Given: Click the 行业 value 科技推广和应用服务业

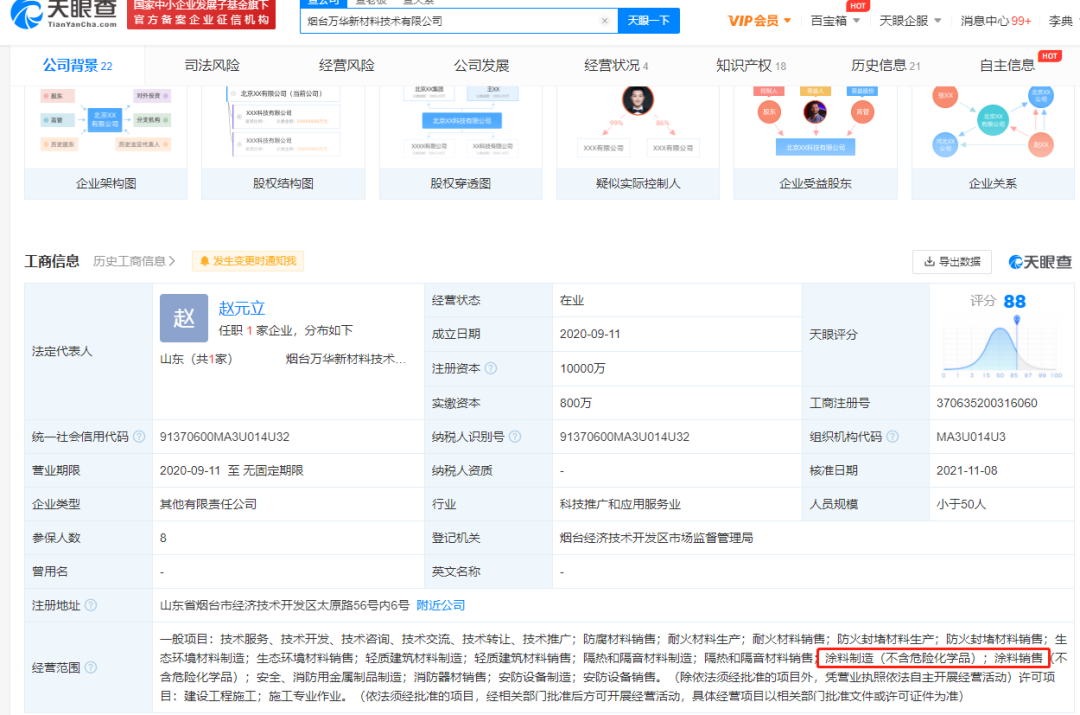Looking at the screenshot, I should pos(620,504).
